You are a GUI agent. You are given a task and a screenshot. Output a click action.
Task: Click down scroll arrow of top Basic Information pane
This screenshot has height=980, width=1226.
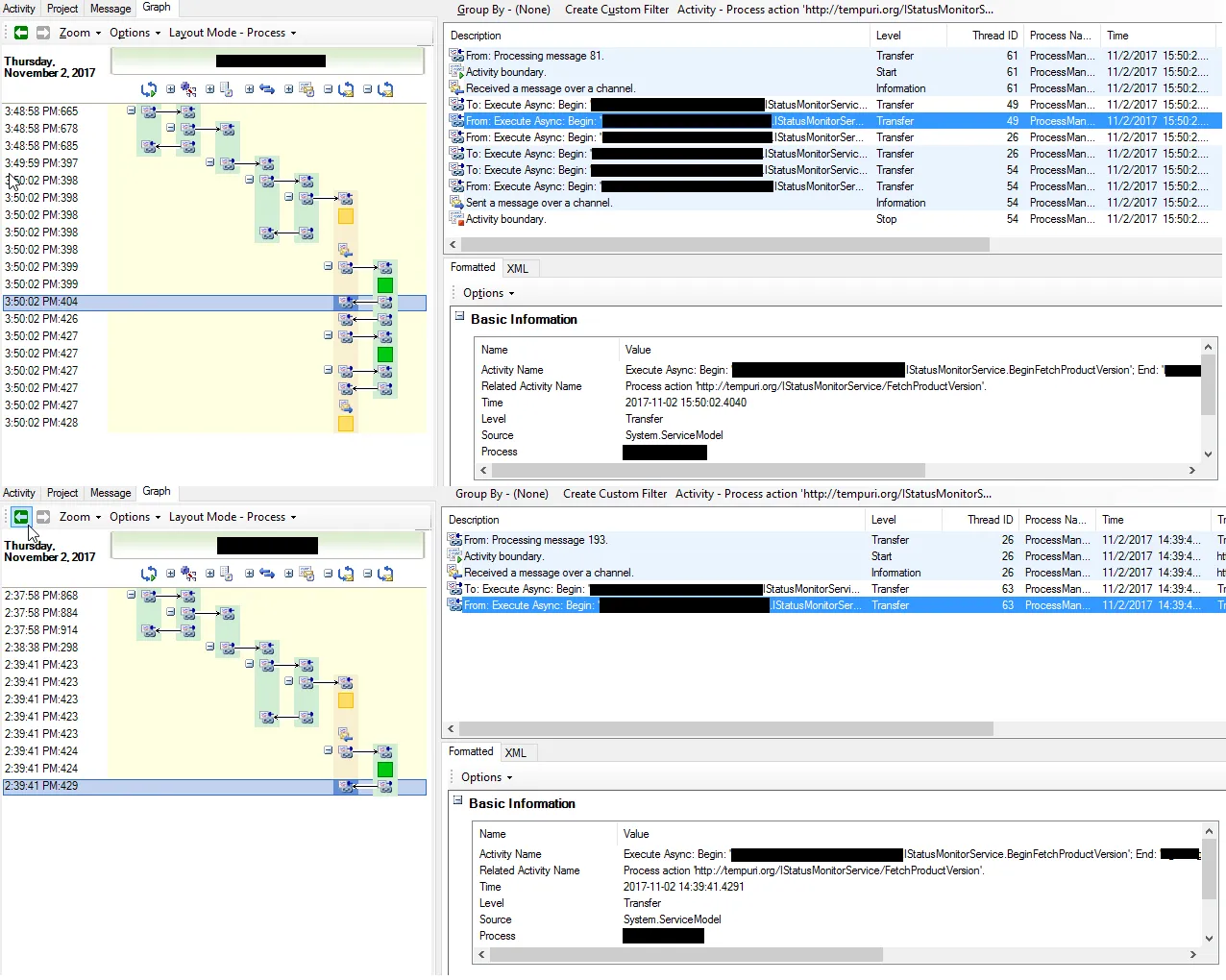pos(1209,454)
